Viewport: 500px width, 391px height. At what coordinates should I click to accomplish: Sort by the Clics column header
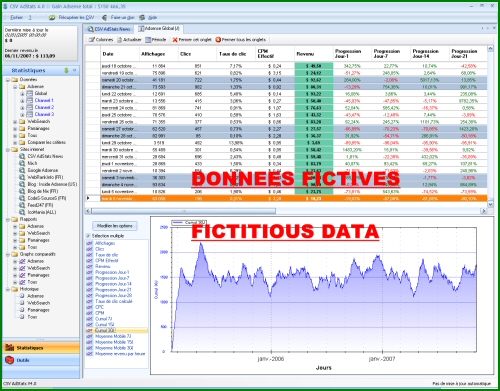tap(197, 54)
